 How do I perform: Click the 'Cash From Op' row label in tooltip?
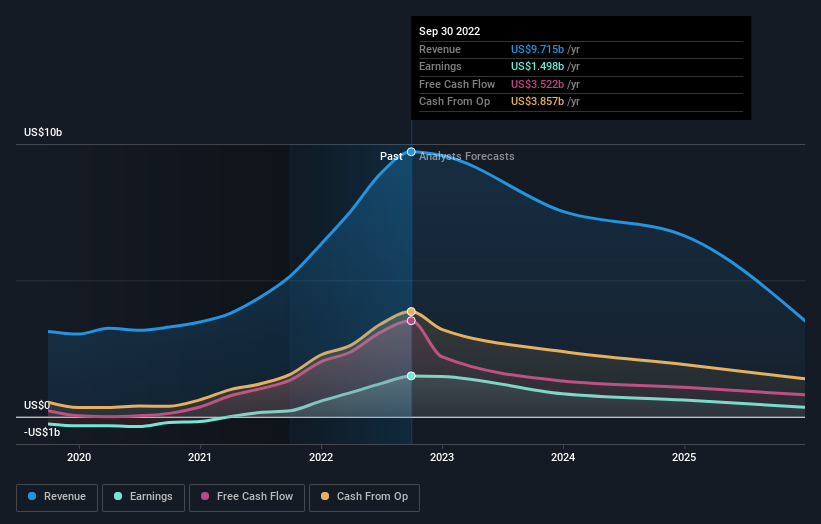pos(454,102)
